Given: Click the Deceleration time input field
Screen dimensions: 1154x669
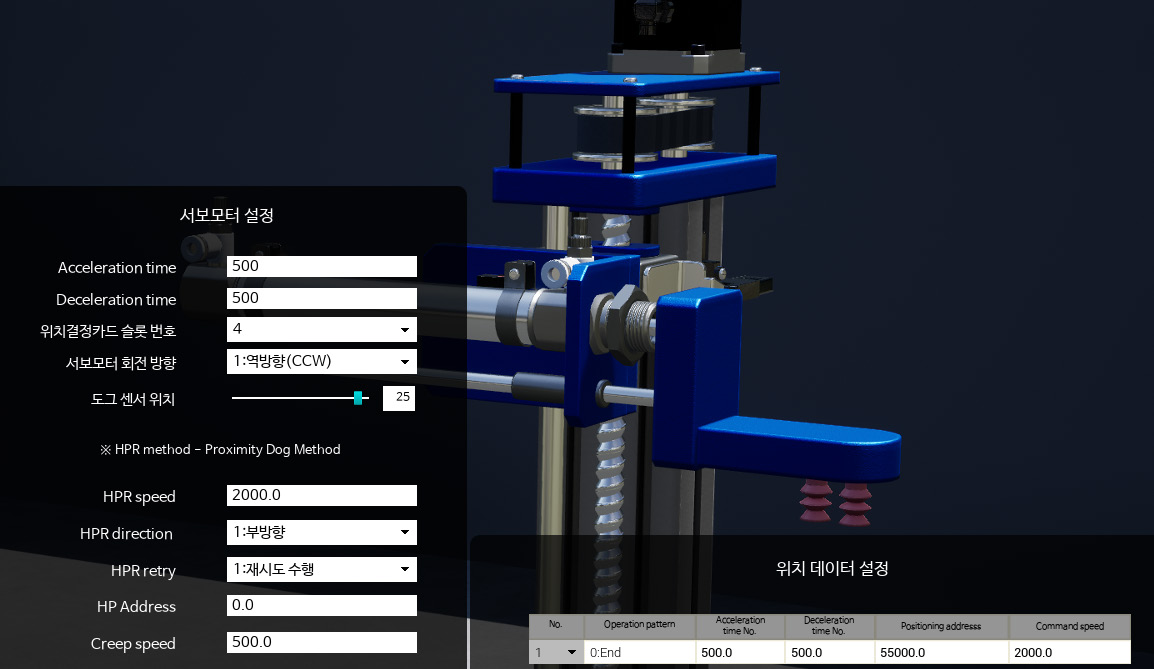Looking at the screenshot, I should pyautogui.click(x=321, y=297).
